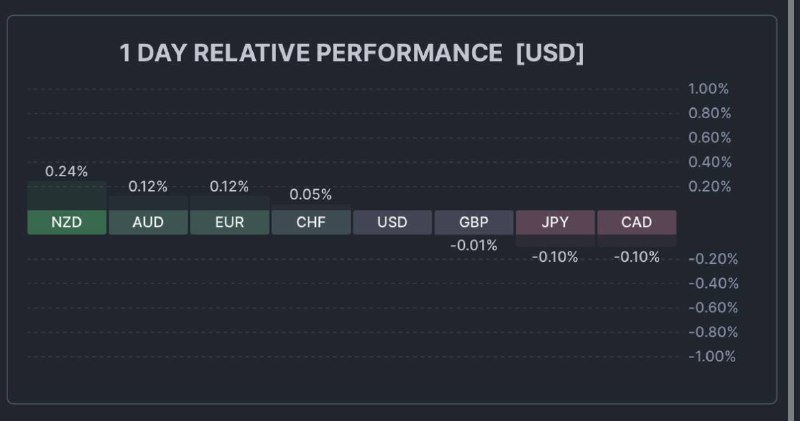Click the -1.00% axis label
Viewport: 800px width, 421px height.
click(x=712, y=356)
